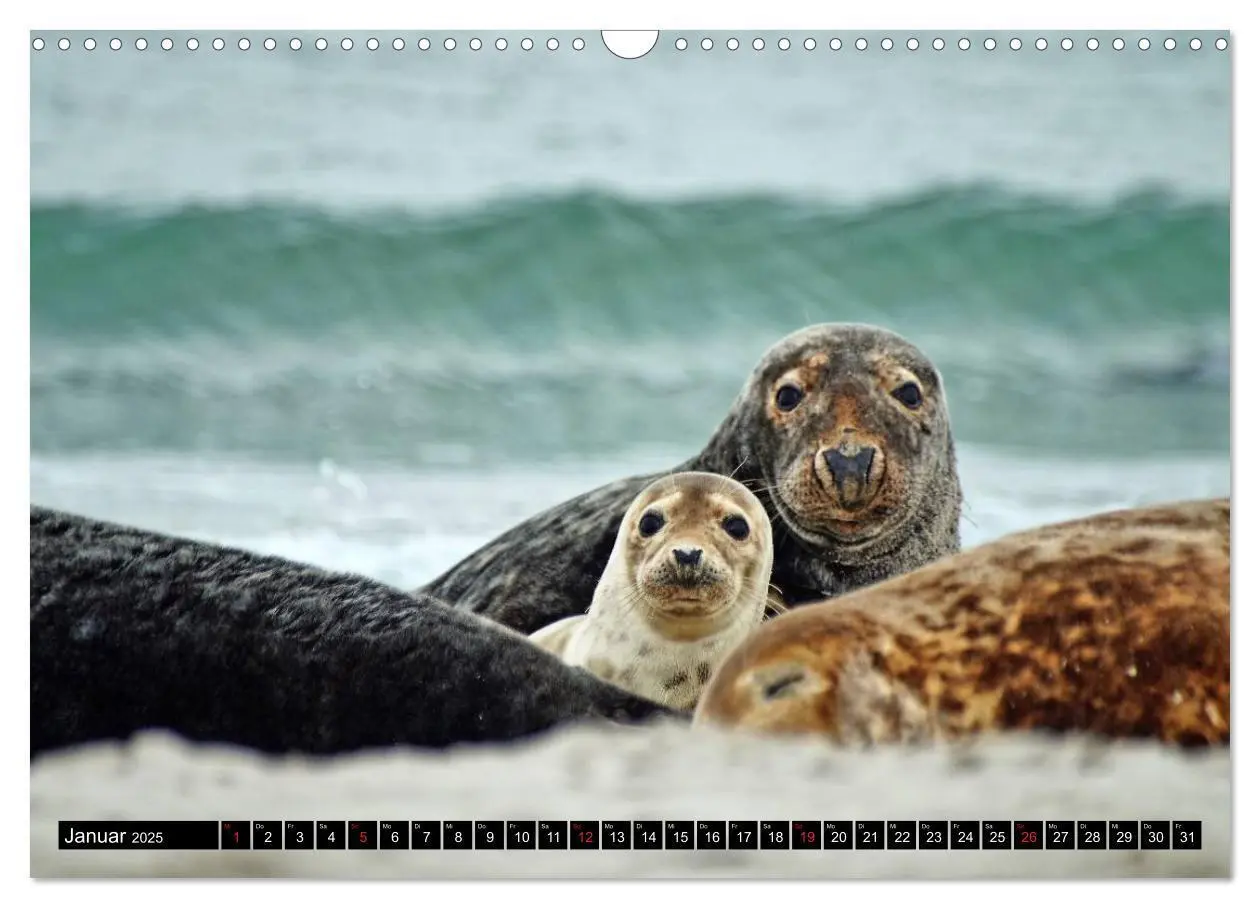Select the red Sunday date 26
This screenshot has height=908, width=1260.
point(1028,836)
